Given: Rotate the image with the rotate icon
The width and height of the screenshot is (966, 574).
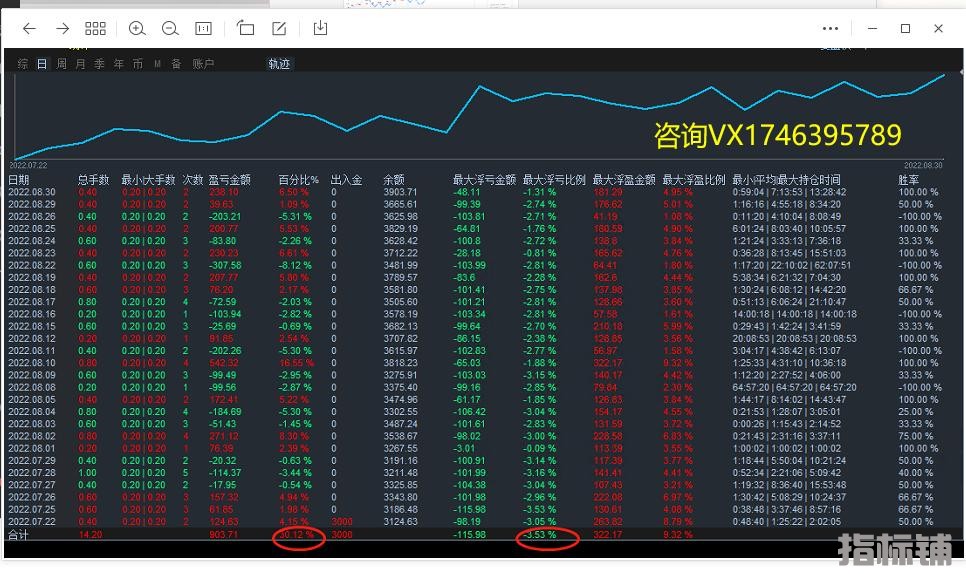Looking at the screenshot, I should tap(245, 28).
